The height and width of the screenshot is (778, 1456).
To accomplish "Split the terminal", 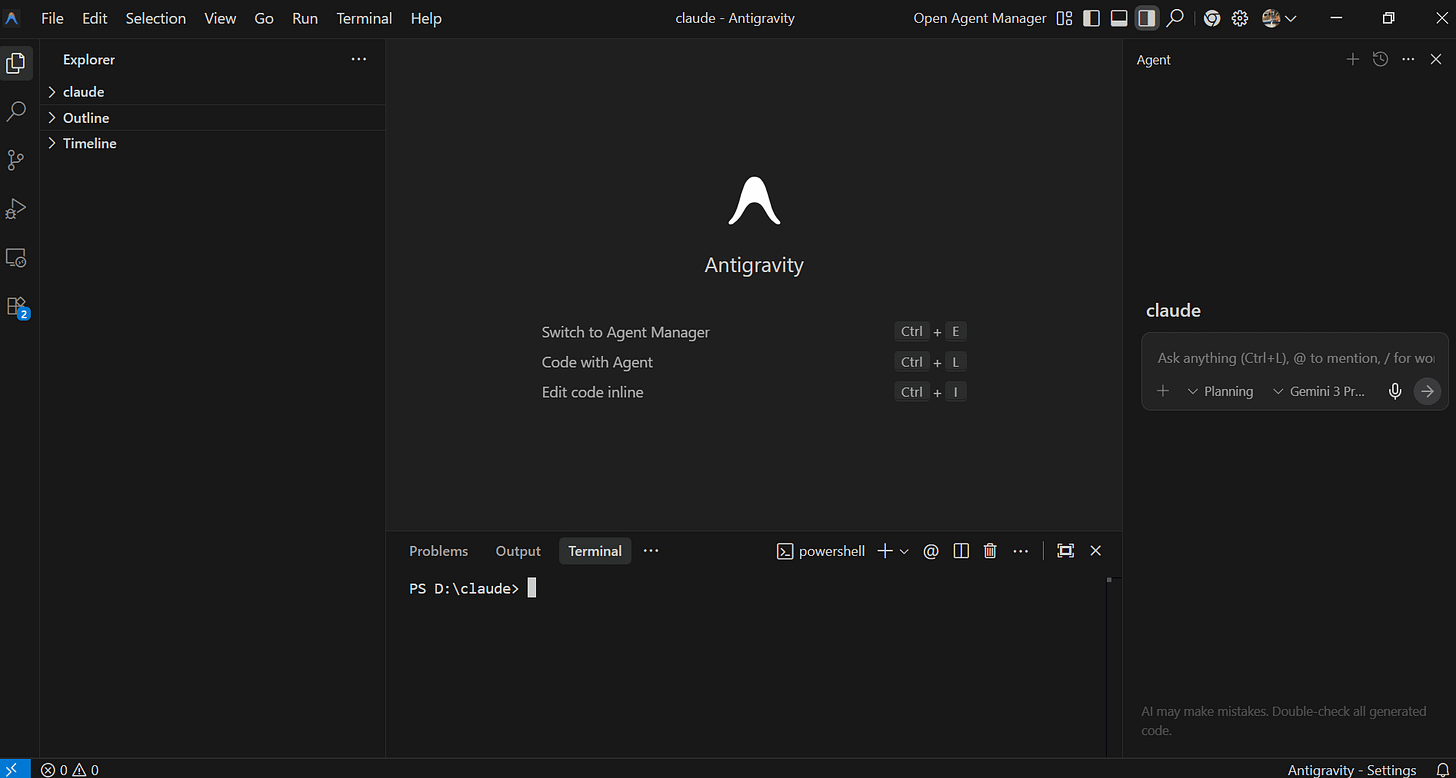I will click(x=961, y=551).
